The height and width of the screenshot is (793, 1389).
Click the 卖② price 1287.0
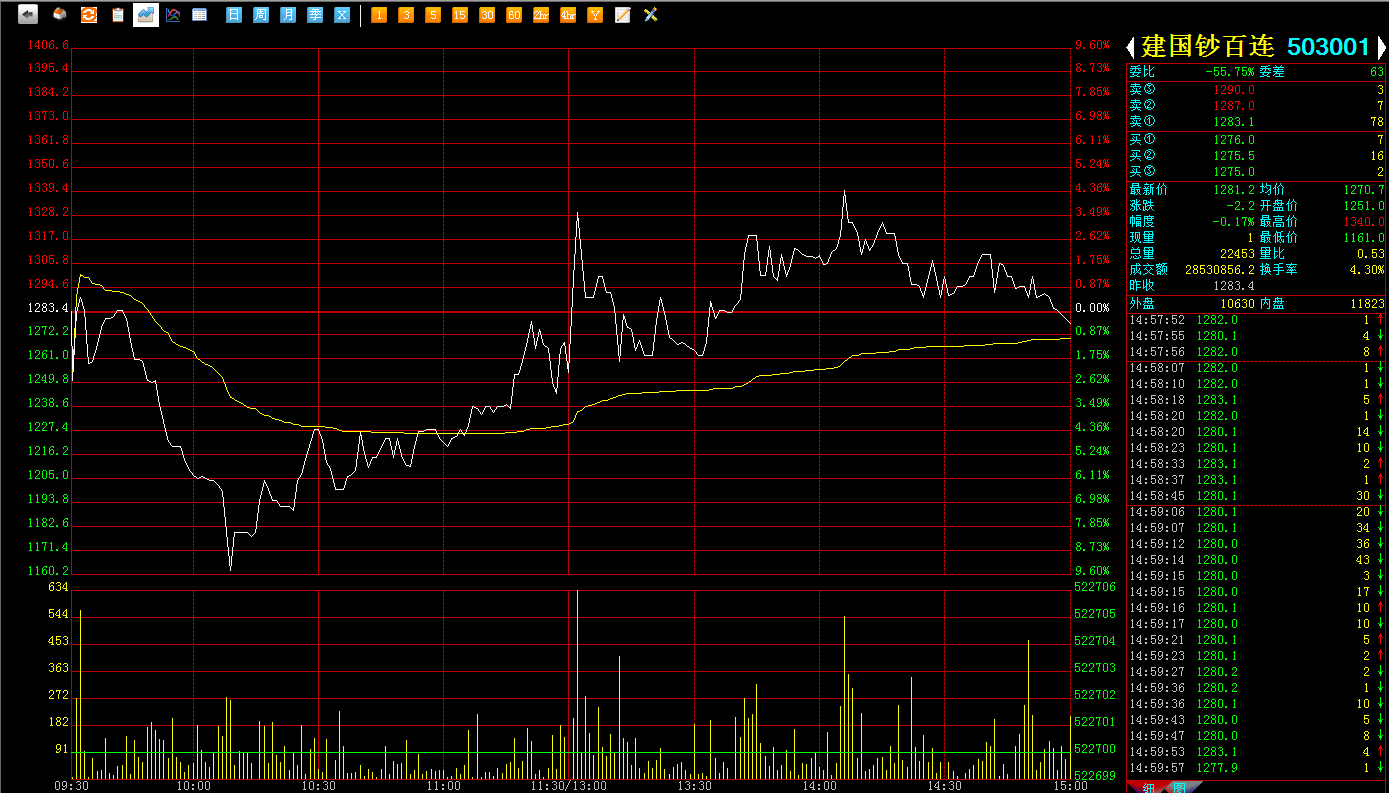[x=1233, y=106]
